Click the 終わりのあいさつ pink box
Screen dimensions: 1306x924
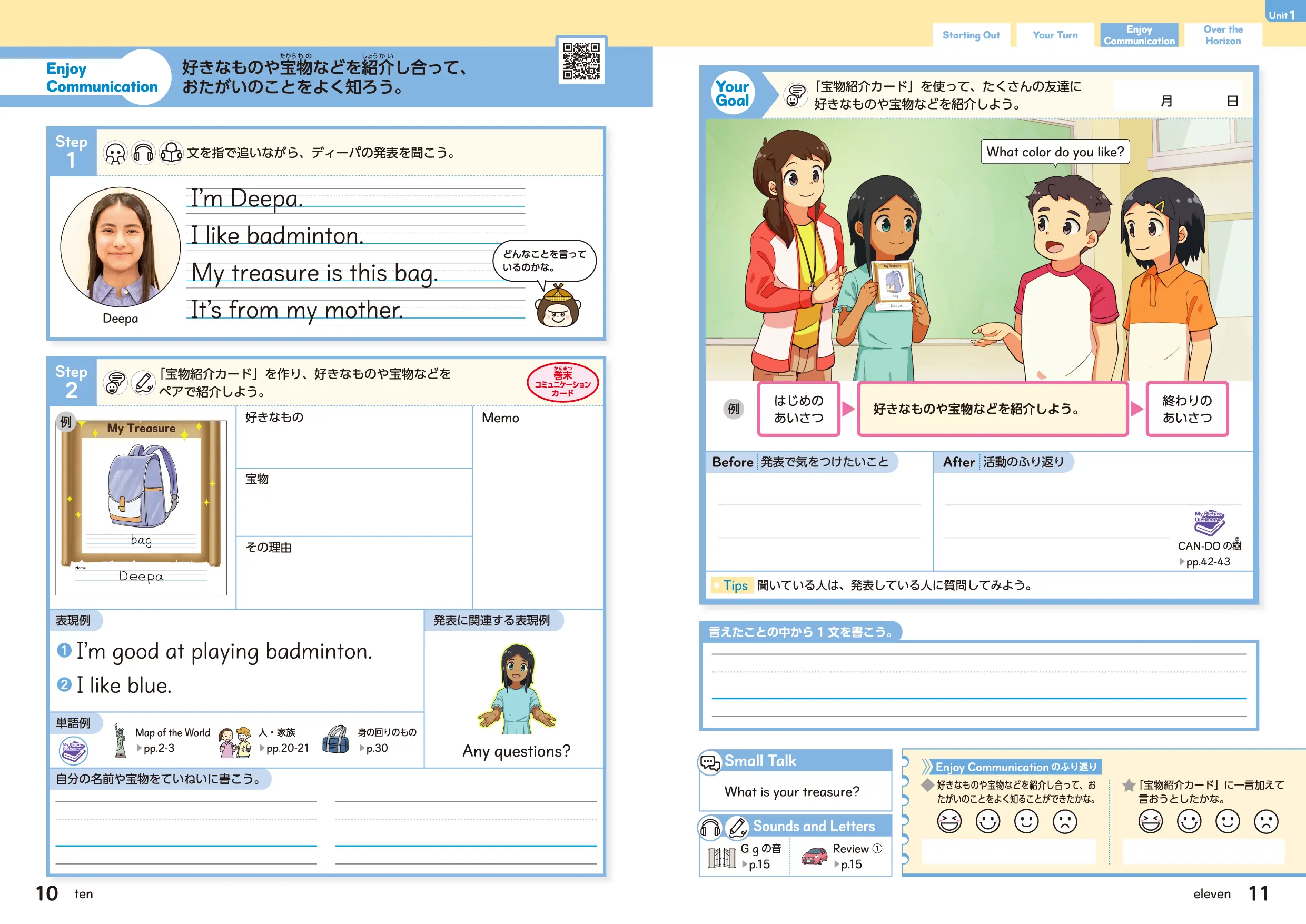point(1186,409)
